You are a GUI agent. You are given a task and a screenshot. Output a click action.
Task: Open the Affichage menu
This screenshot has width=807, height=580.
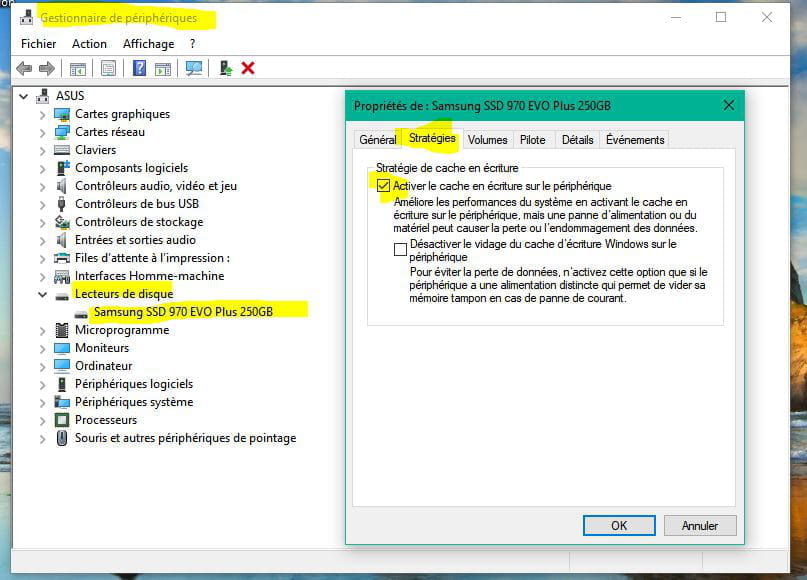click(148, 44)
